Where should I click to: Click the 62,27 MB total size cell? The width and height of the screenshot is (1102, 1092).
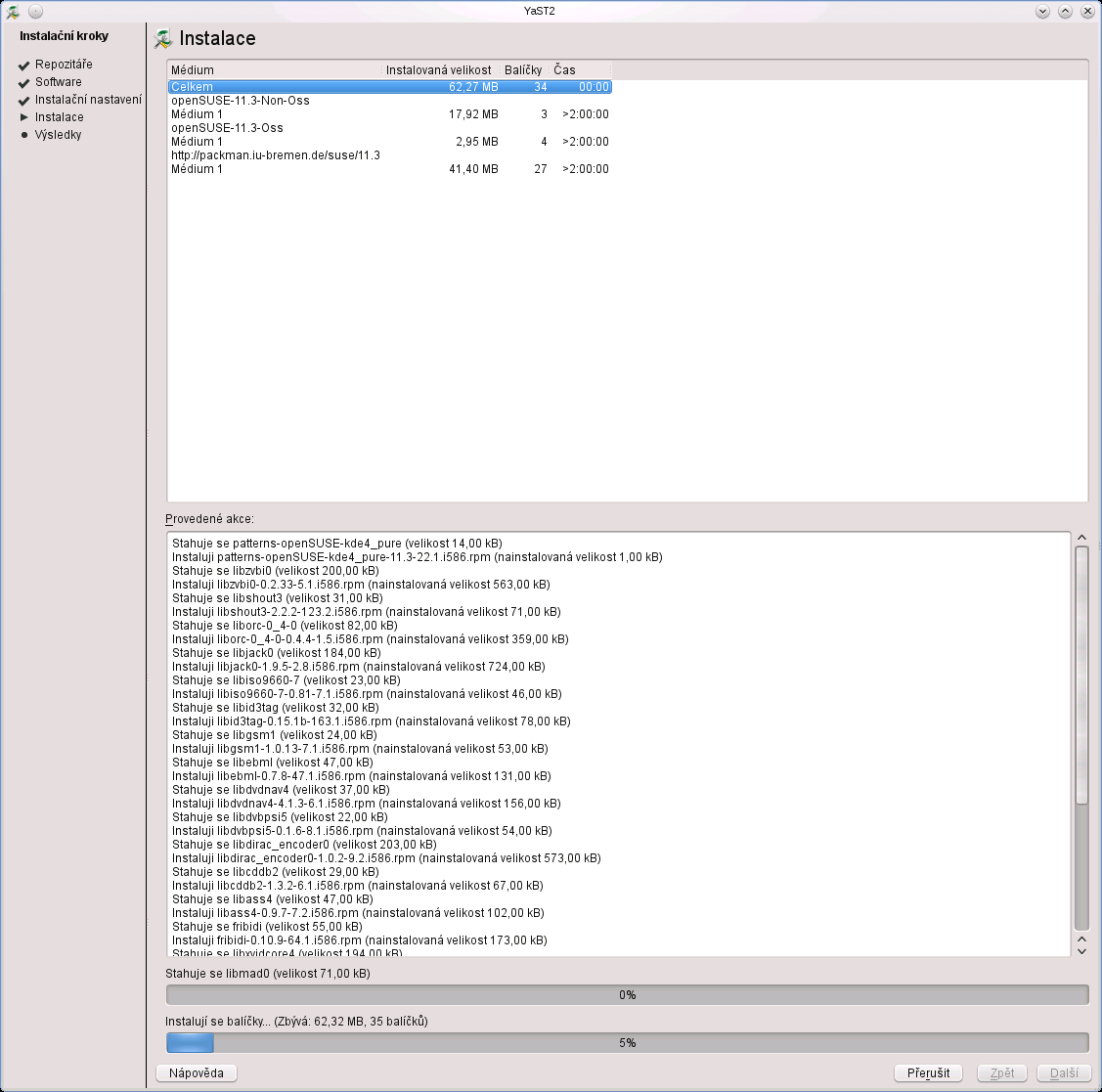(x=473, y=87)
